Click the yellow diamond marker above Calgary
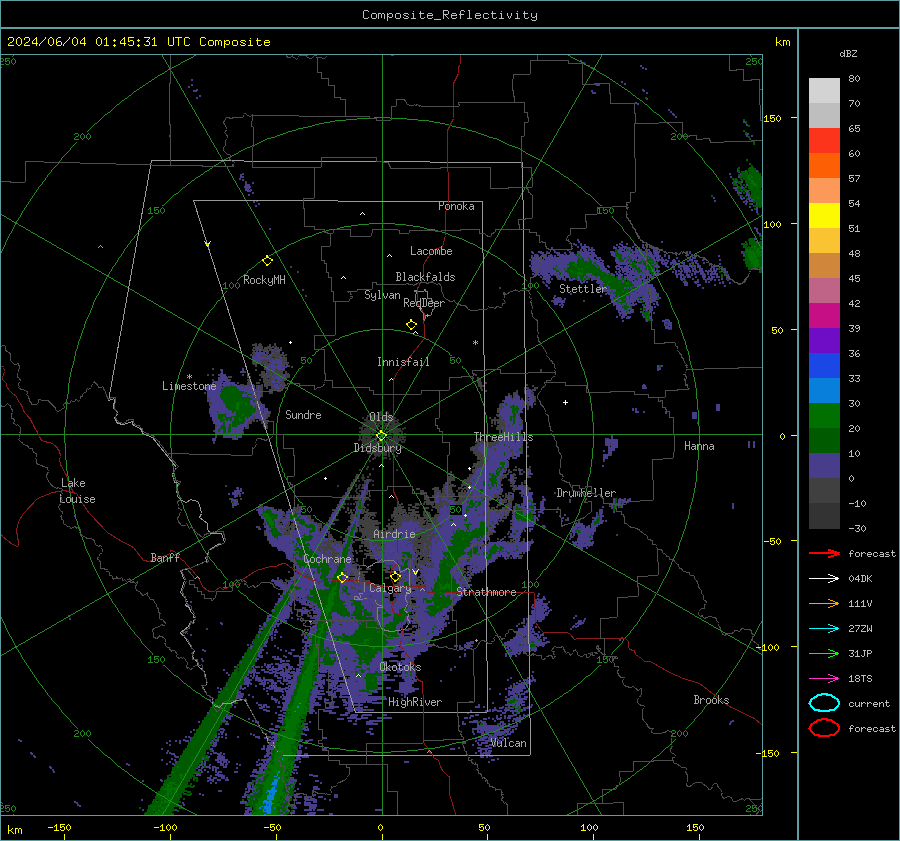900x841 pixels. [x=395, y=576]
